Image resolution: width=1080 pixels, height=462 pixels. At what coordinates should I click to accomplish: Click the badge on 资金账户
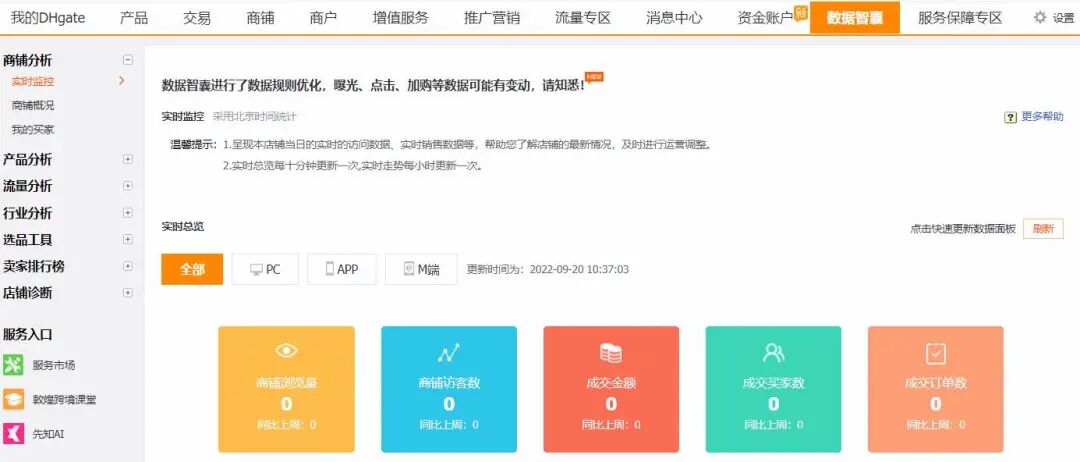(x=800, y=11)
